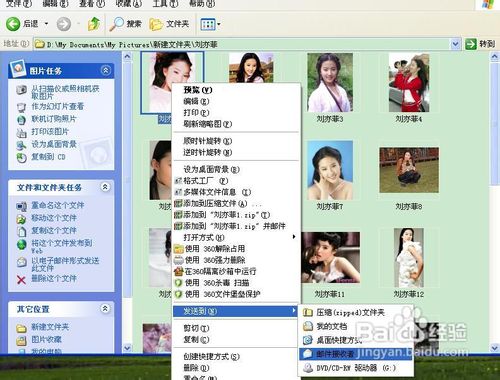Screen dimensions: 500x380
Task: Choose 发送到 highlighted menu entry
Action: click(236, 311)
